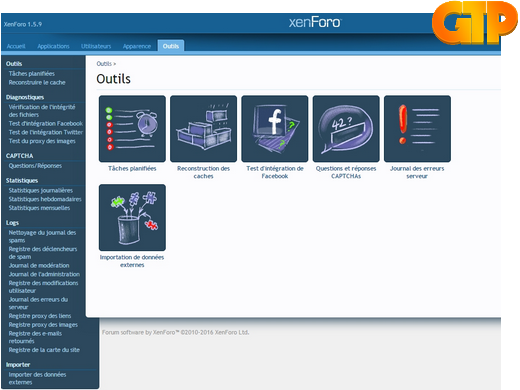This screenshot has width=520, height=390.
Task: Open Registre des déclencheurs de spam
Action: click(x=43, y=253)
